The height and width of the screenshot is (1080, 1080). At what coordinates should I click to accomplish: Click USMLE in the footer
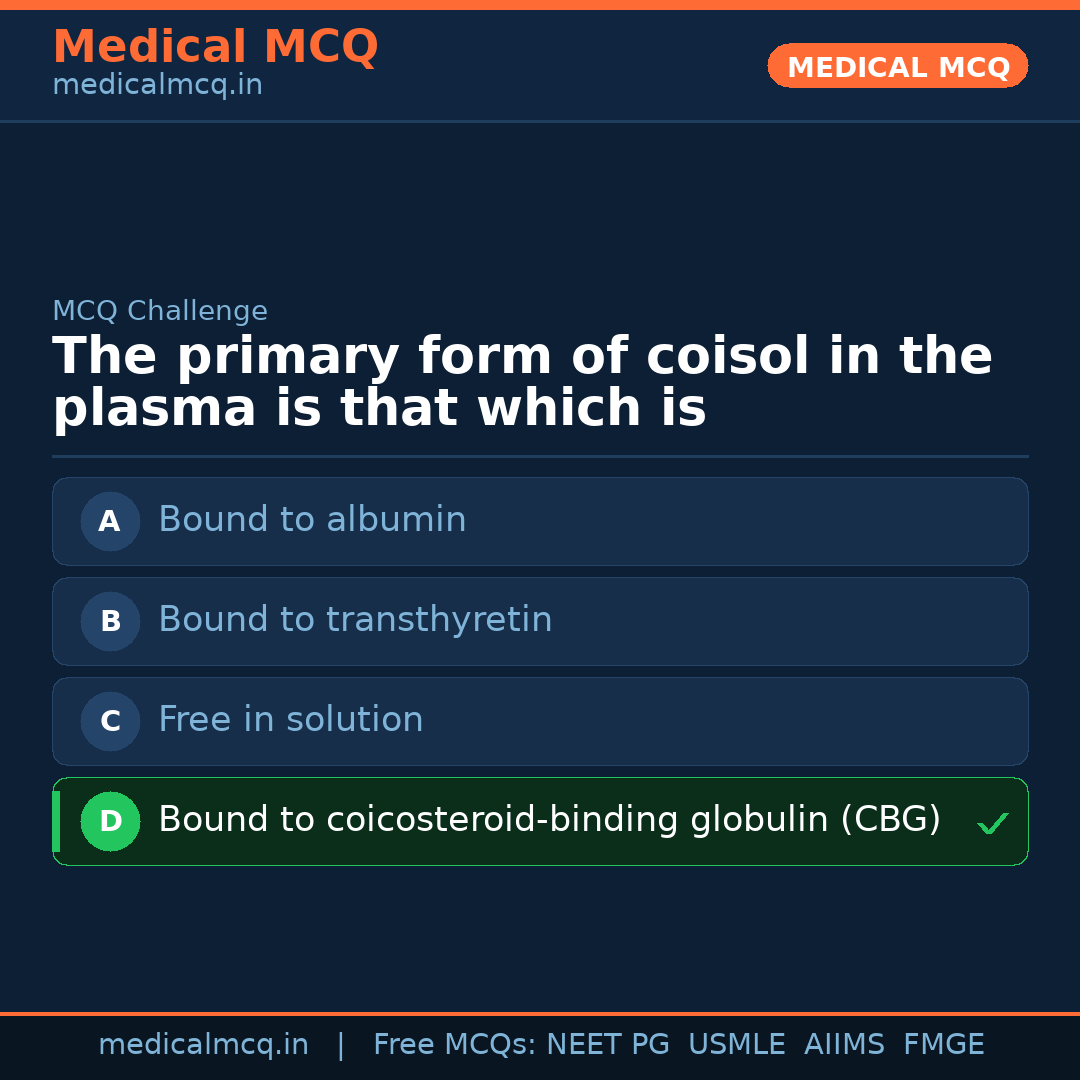[x=736, y=1045]
